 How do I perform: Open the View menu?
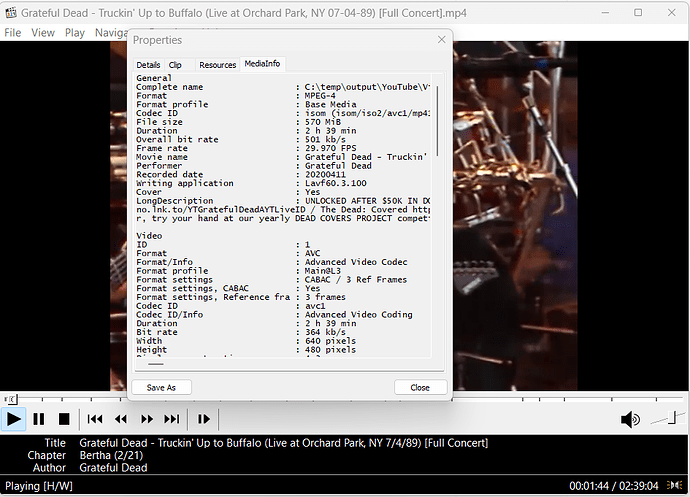tap(43, 33)
